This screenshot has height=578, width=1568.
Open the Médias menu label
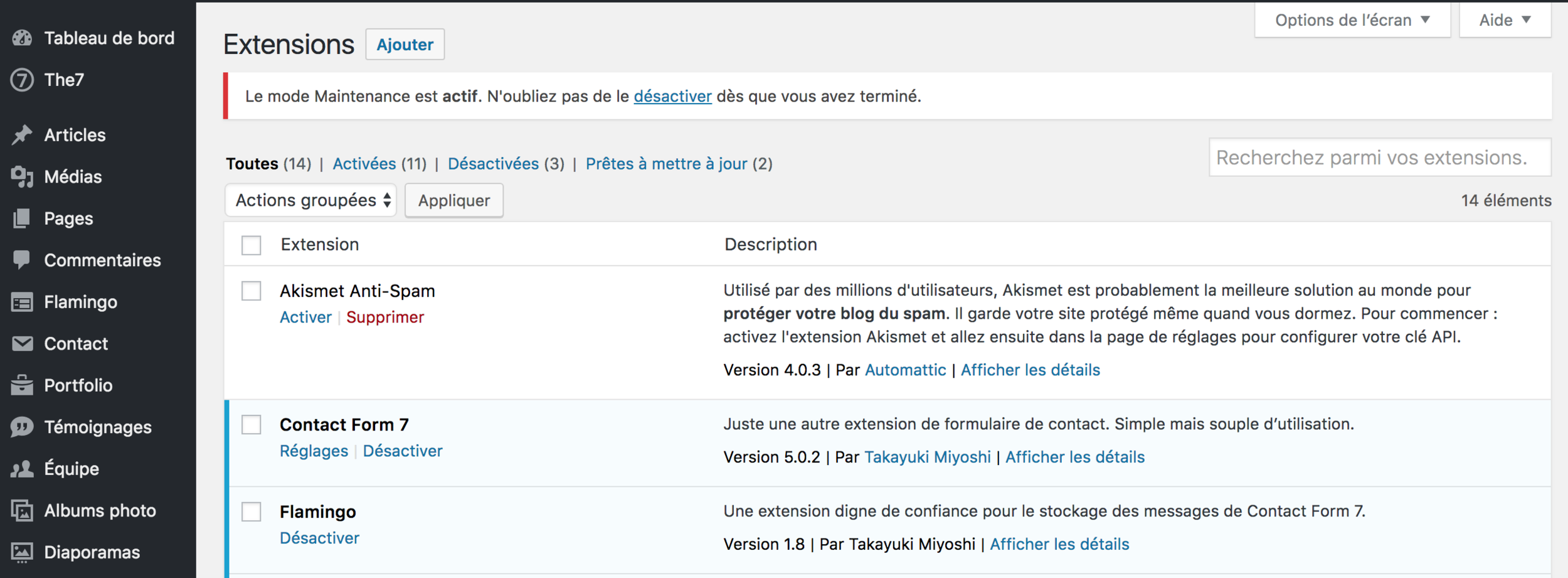pyautogui.click(x=73, y=177)
